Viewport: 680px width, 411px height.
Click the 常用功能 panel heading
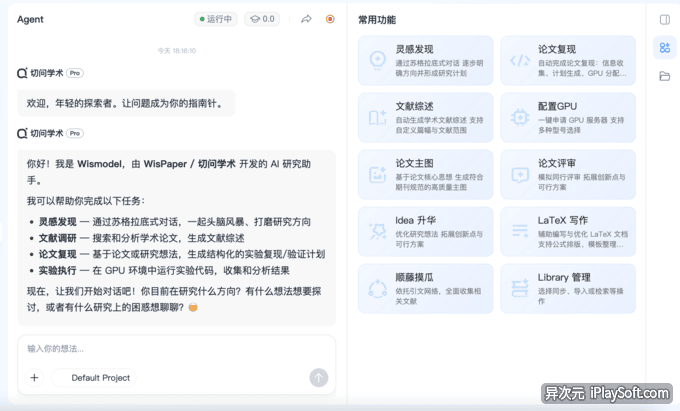[377, 20]
